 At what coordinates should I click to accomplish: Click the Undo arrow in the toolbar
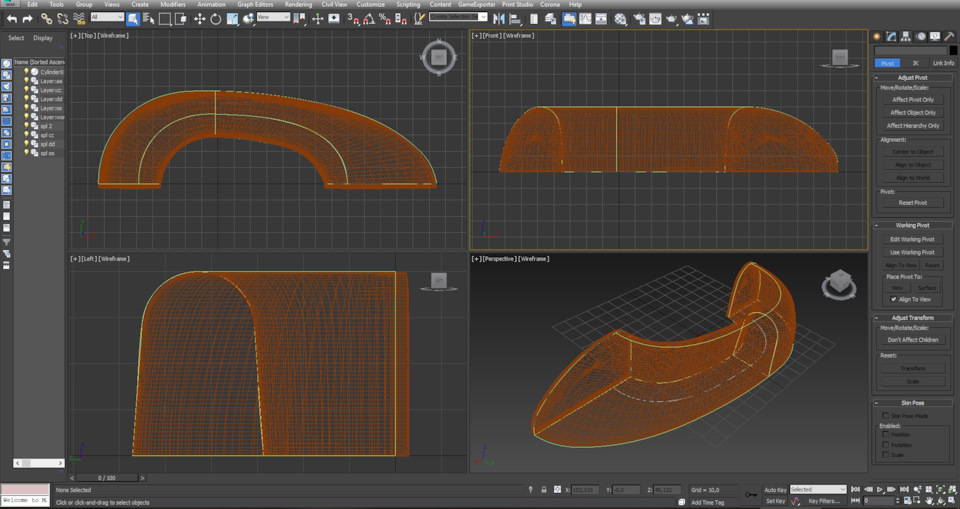(x=12, y=18)
